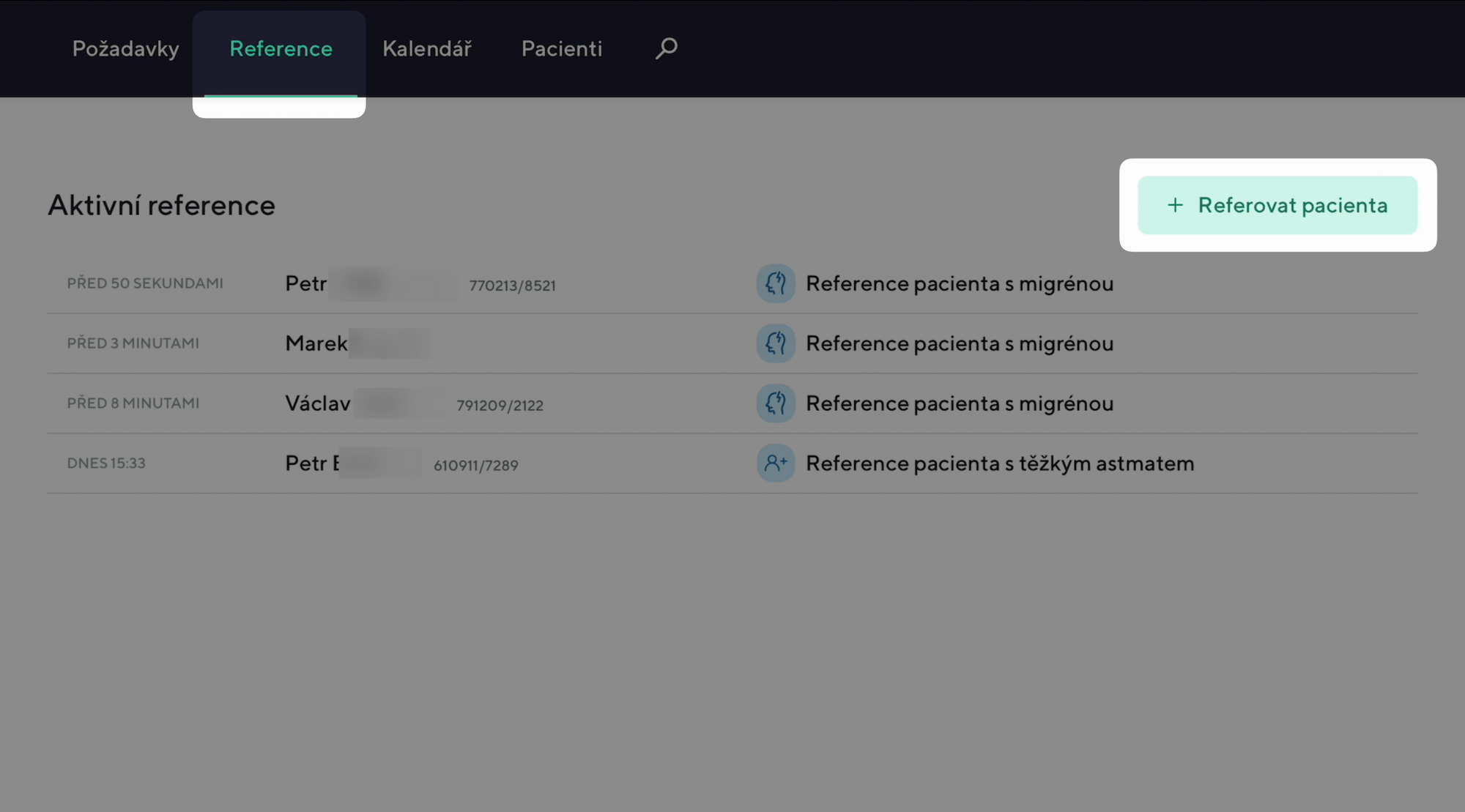1465x812 pixels.
Task: Click plus icon on Referovat pacienta button
Action: [1175, 205]
